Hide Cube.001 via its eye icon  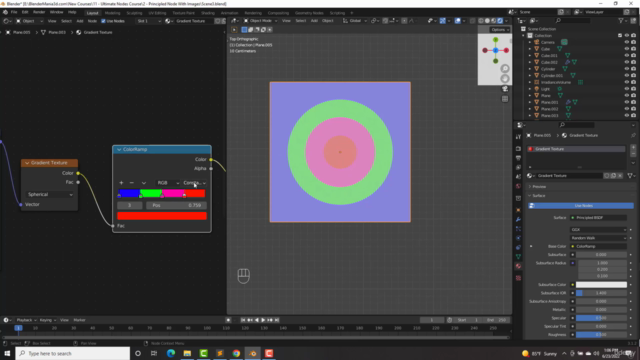[x=627, y=56]
